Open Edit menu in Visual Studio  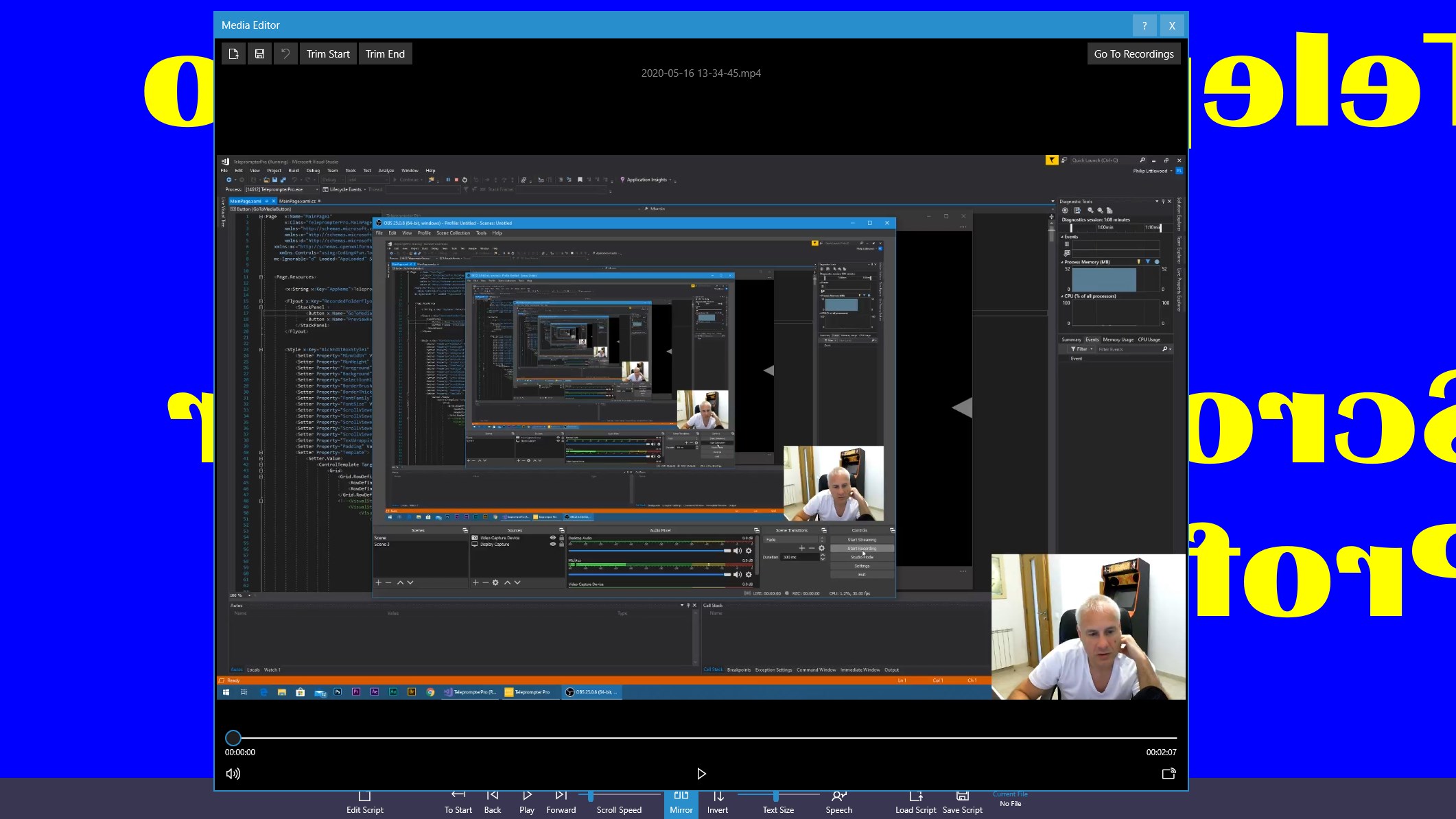(237, 170)
